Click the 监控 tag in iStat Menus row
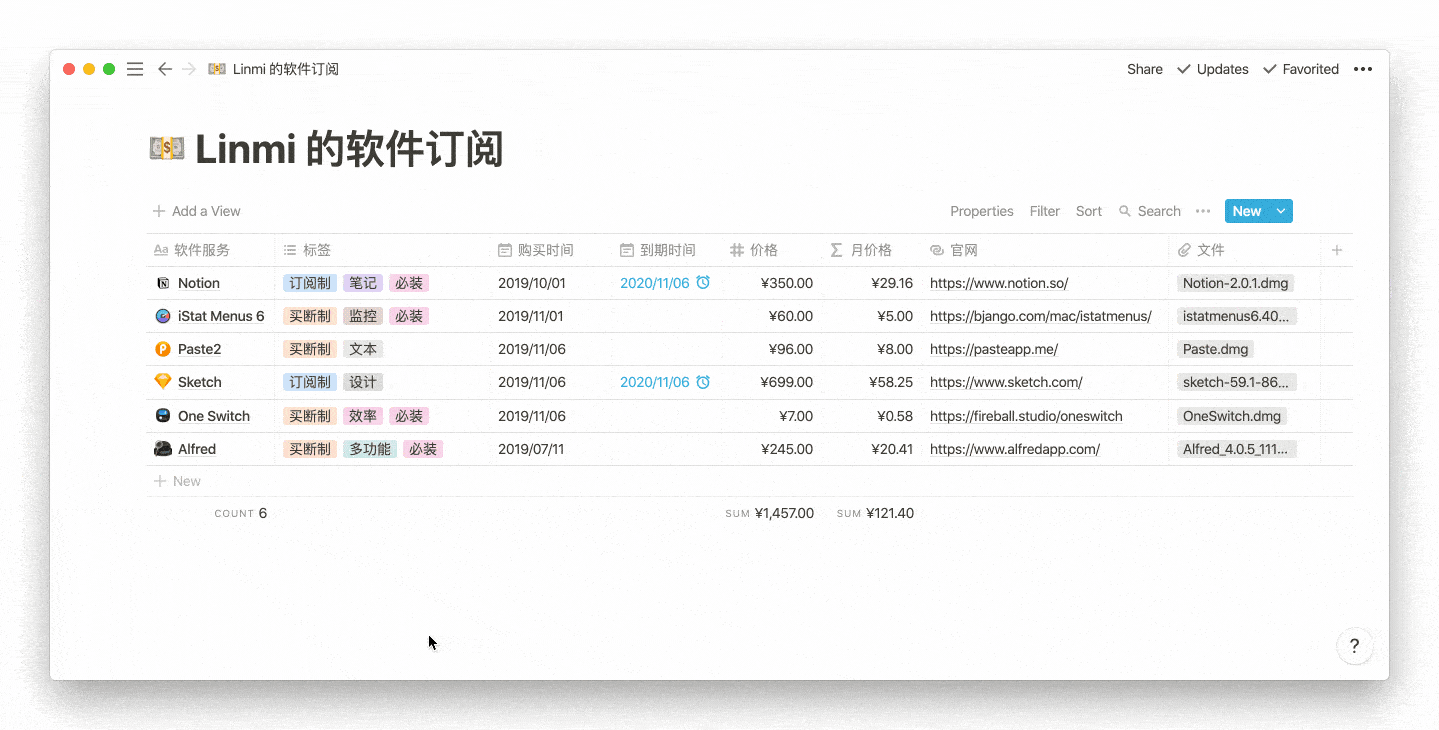 363,316
